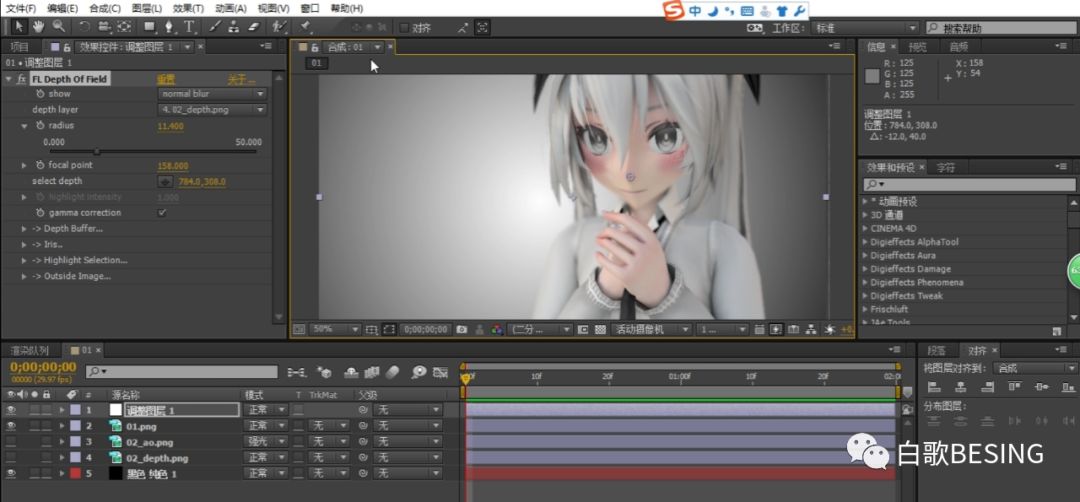Open blend mode dropdown for 02_ao.png
Image resolution: width=1080 pixels, height=502 pixels.
coord(265,442)
